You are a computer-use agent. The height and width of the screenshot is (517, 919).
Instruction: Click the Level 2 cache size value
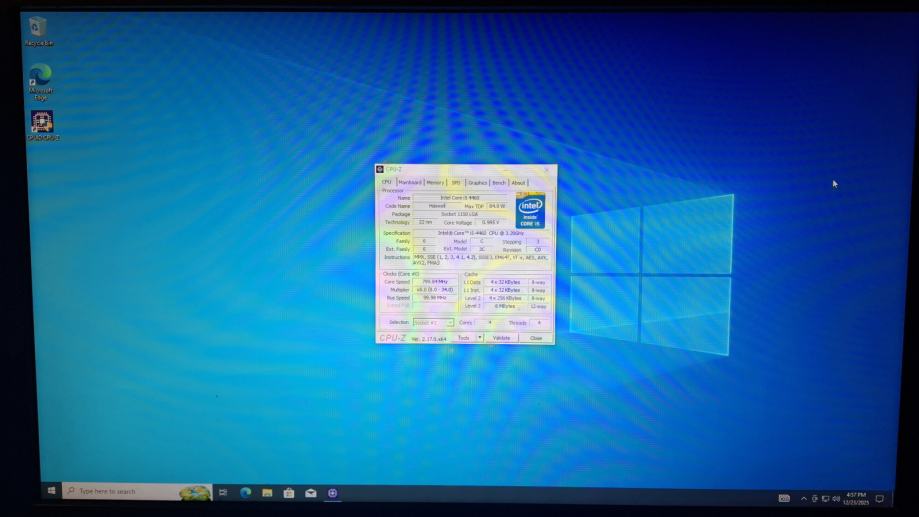point(506,298)
